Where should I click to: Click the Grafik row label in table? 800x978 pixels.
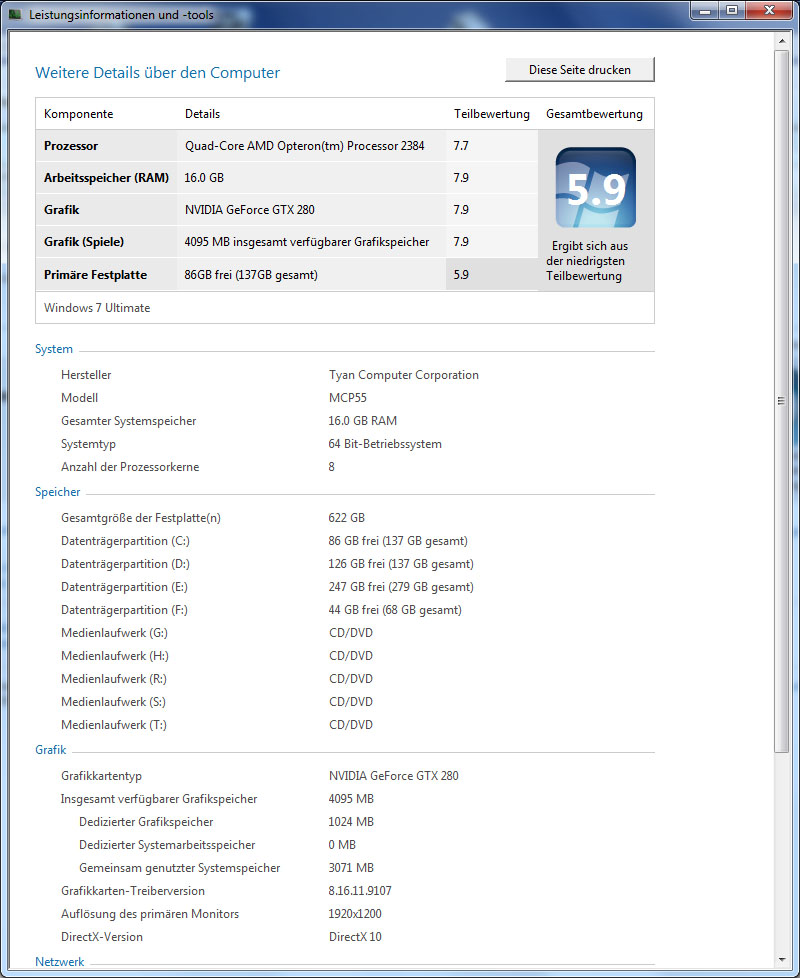pos(61,210)
